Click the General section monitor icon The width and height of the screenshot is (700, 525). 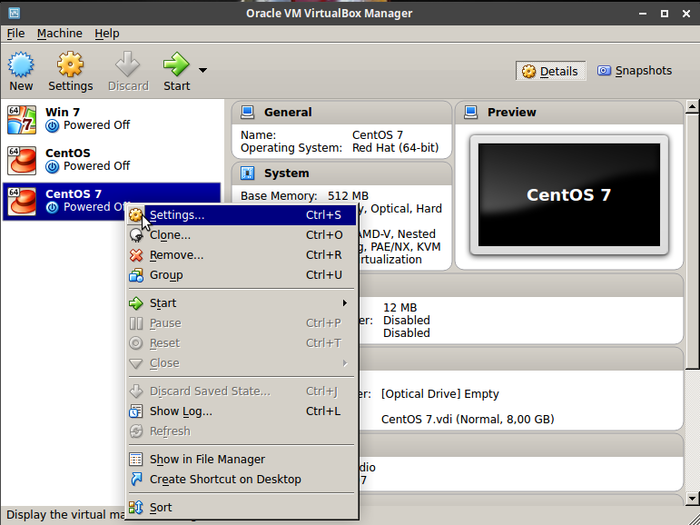click(x=247, y=112)
